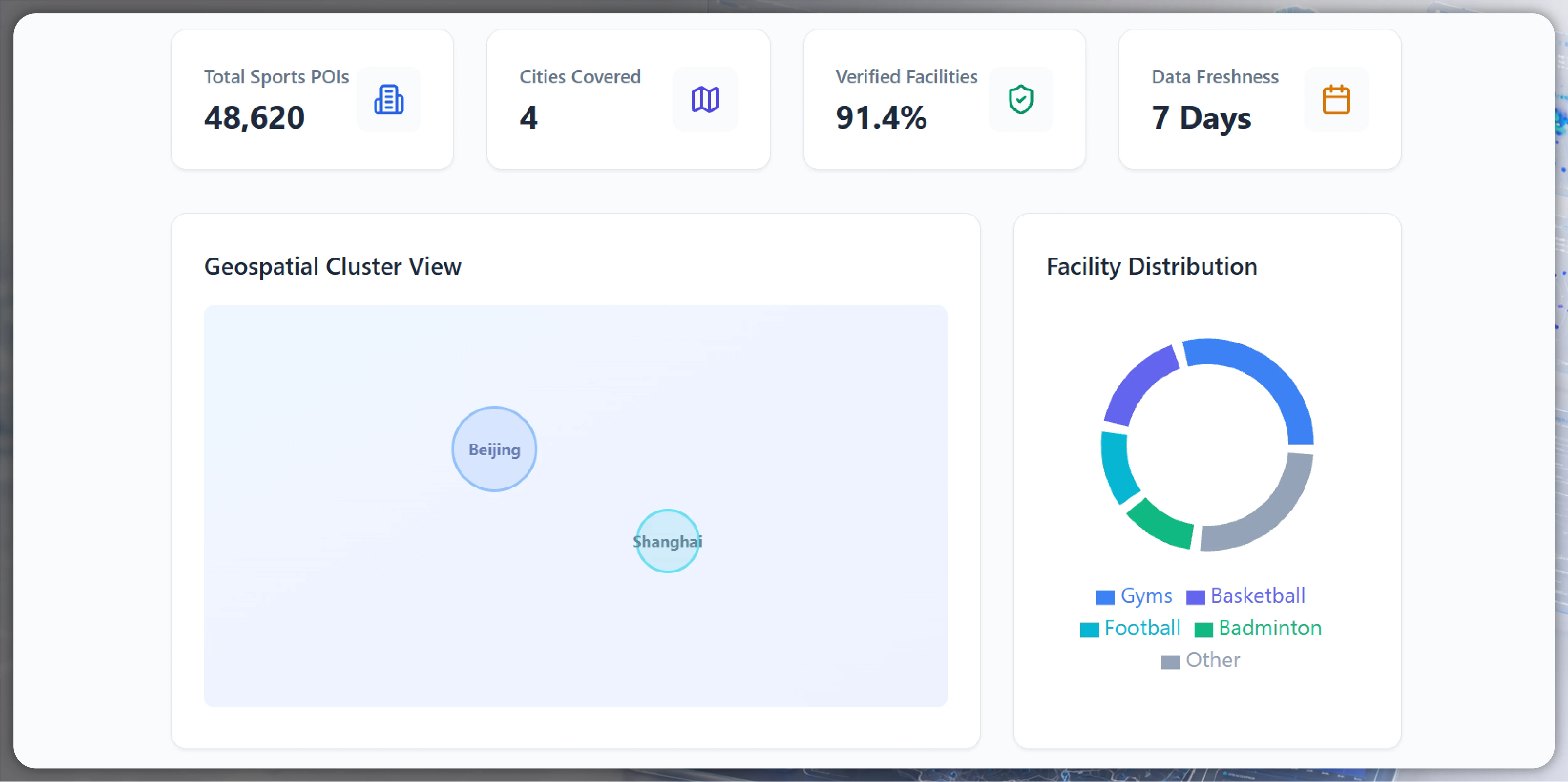Viewport: 1568px width, 782px height.
Task: Click the shield check icon for Verified Facilities
Action: pyautogui.click(x=1021, y=99)
